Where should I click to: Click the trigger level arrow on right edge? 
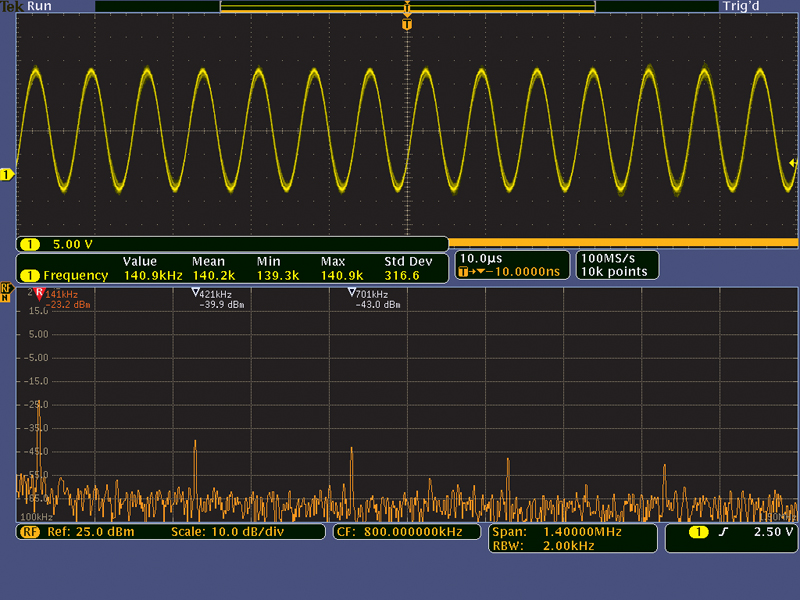point(793,163)
